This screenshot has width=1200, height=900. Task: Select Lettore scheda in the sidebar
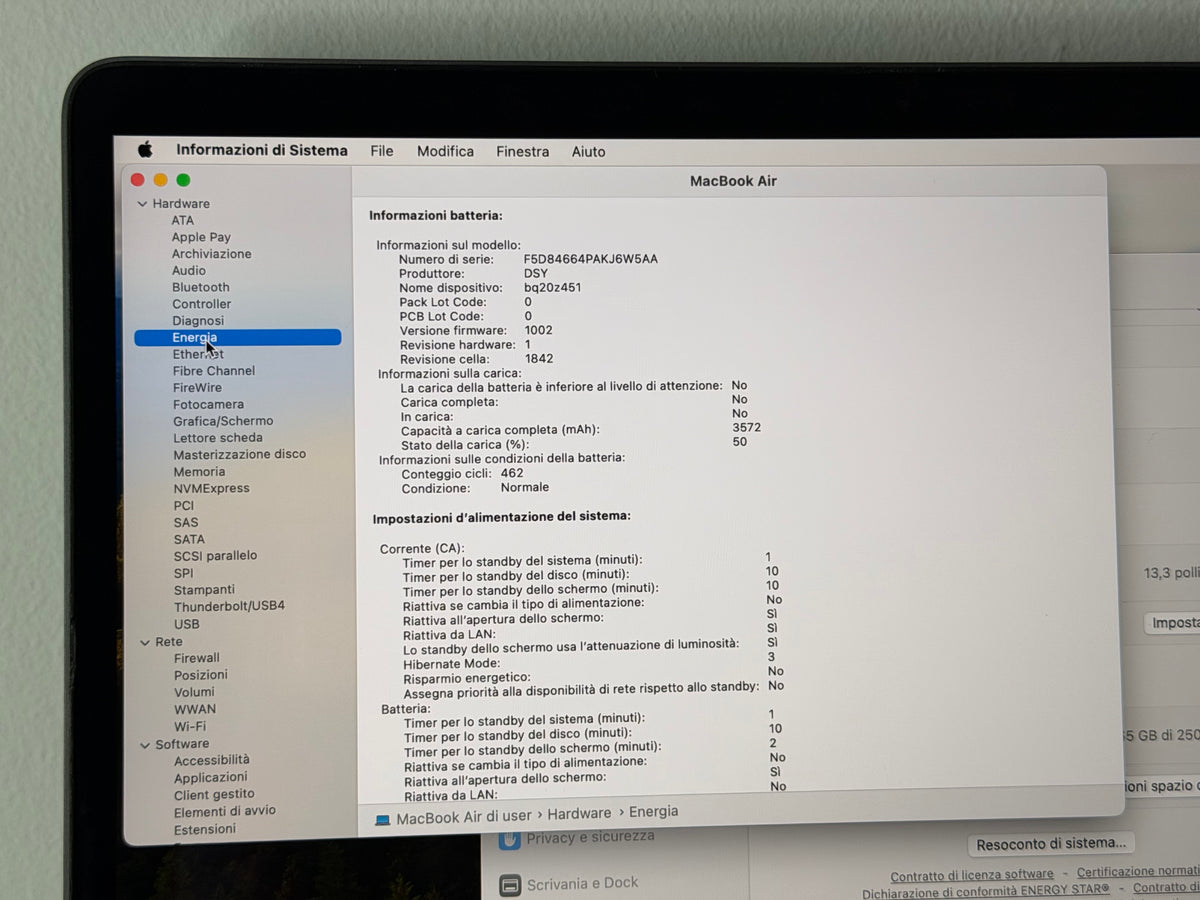[218, 438]
